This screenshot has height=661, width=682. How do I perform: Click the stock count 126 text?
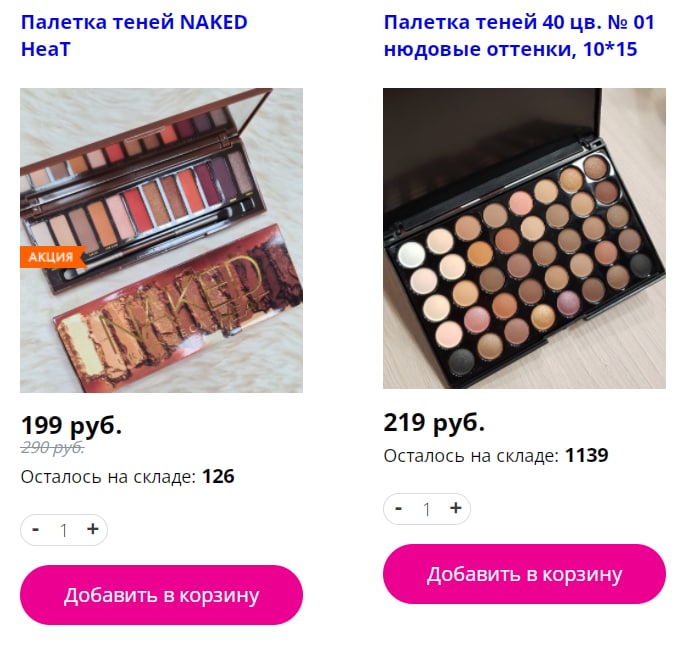coord(218,477)
